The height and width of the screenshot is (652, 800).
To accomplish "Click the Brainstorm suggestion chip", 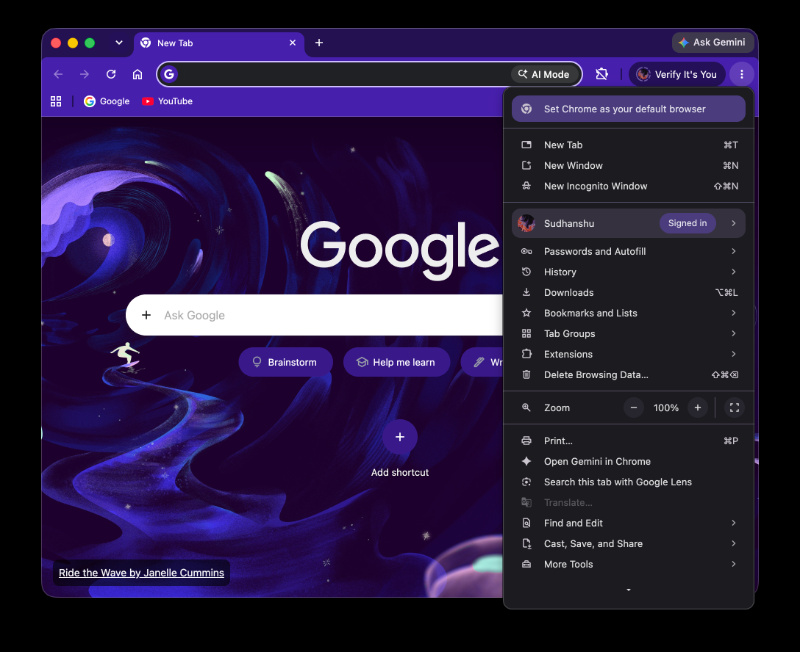I will [x=285, y=362].
